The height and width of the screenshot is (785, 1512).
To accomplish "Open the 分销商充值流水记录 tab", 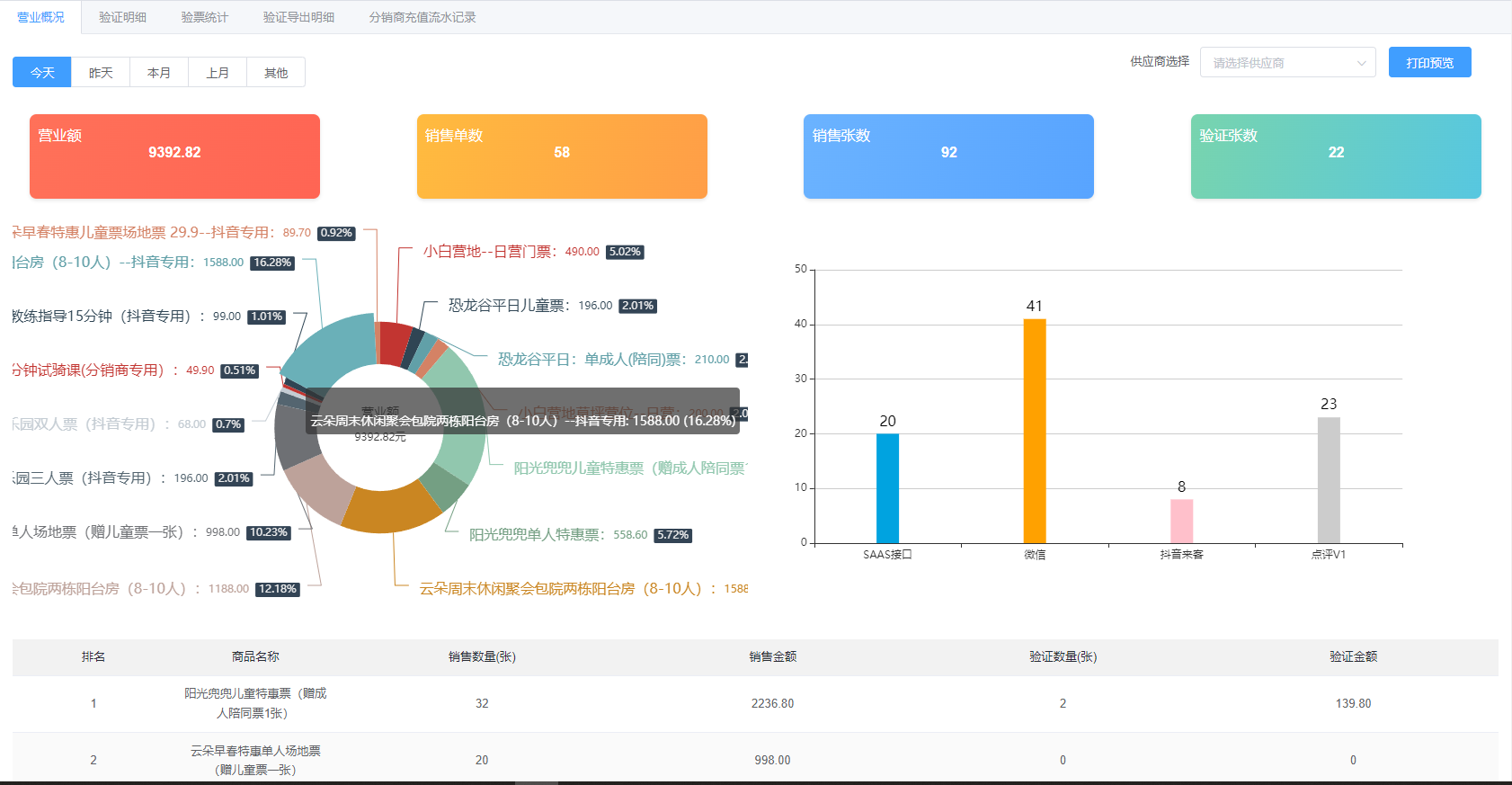I will [x=422, y=17].
